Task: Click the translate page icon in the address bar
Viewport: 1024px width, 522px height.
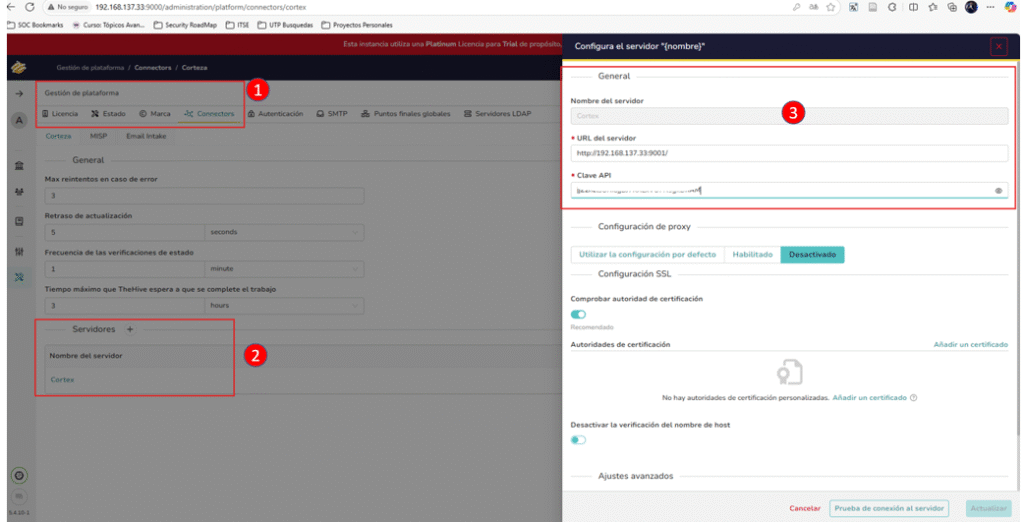Action: click(814, 7)
